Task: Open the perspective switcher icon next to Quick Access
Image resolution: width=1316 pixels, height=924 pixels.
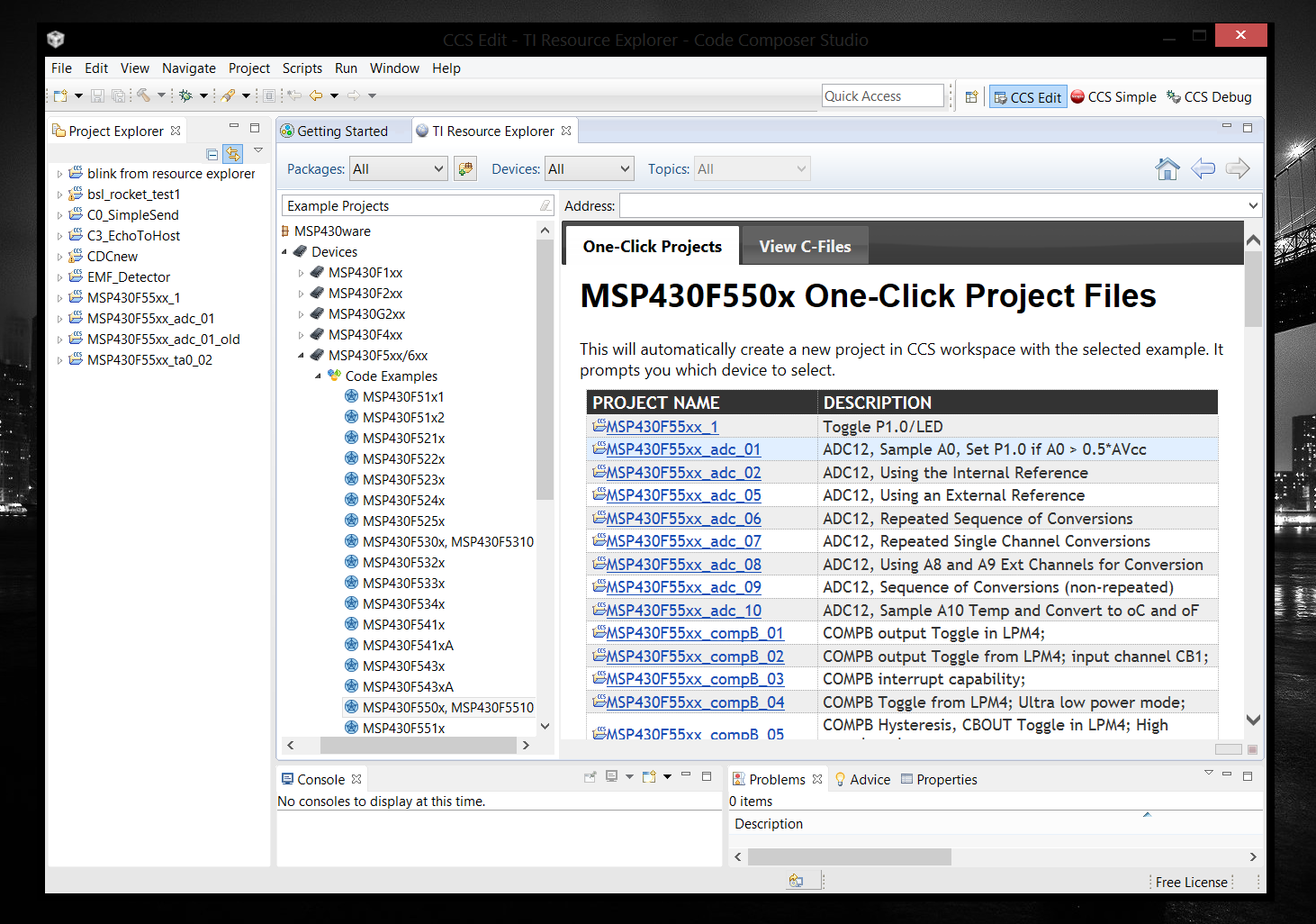Action: pyautogui.click(x=971, y=95)
